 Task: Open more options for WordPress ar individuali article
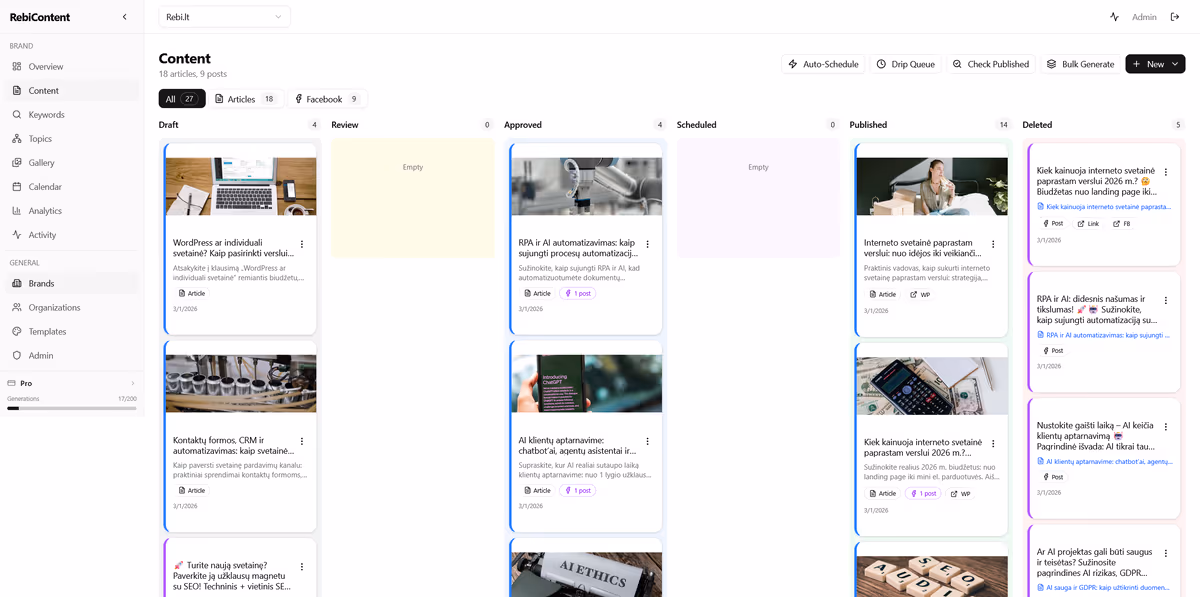[x=302, y=244]
